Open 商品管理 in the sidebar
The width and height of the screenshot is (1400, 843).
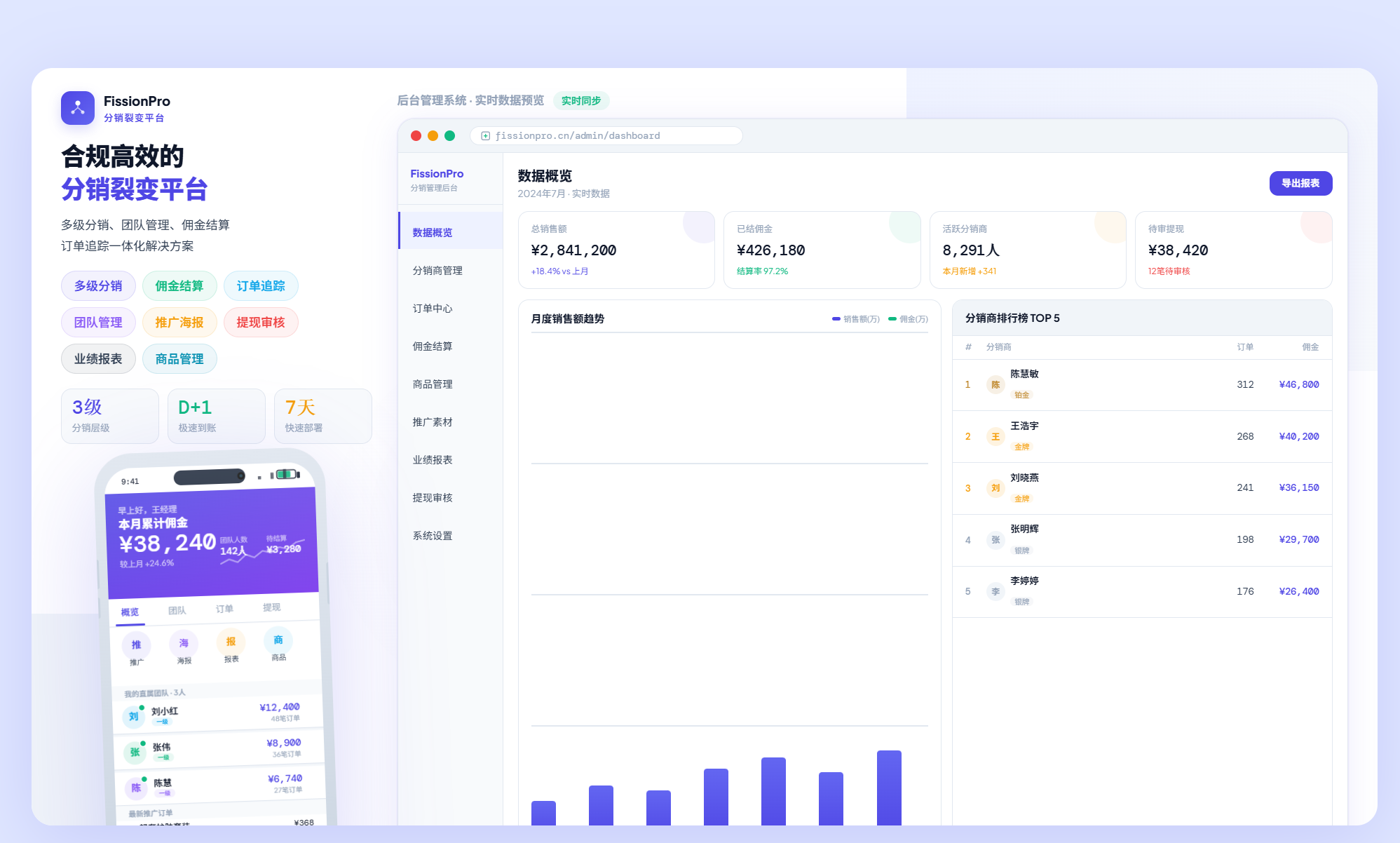451,384
